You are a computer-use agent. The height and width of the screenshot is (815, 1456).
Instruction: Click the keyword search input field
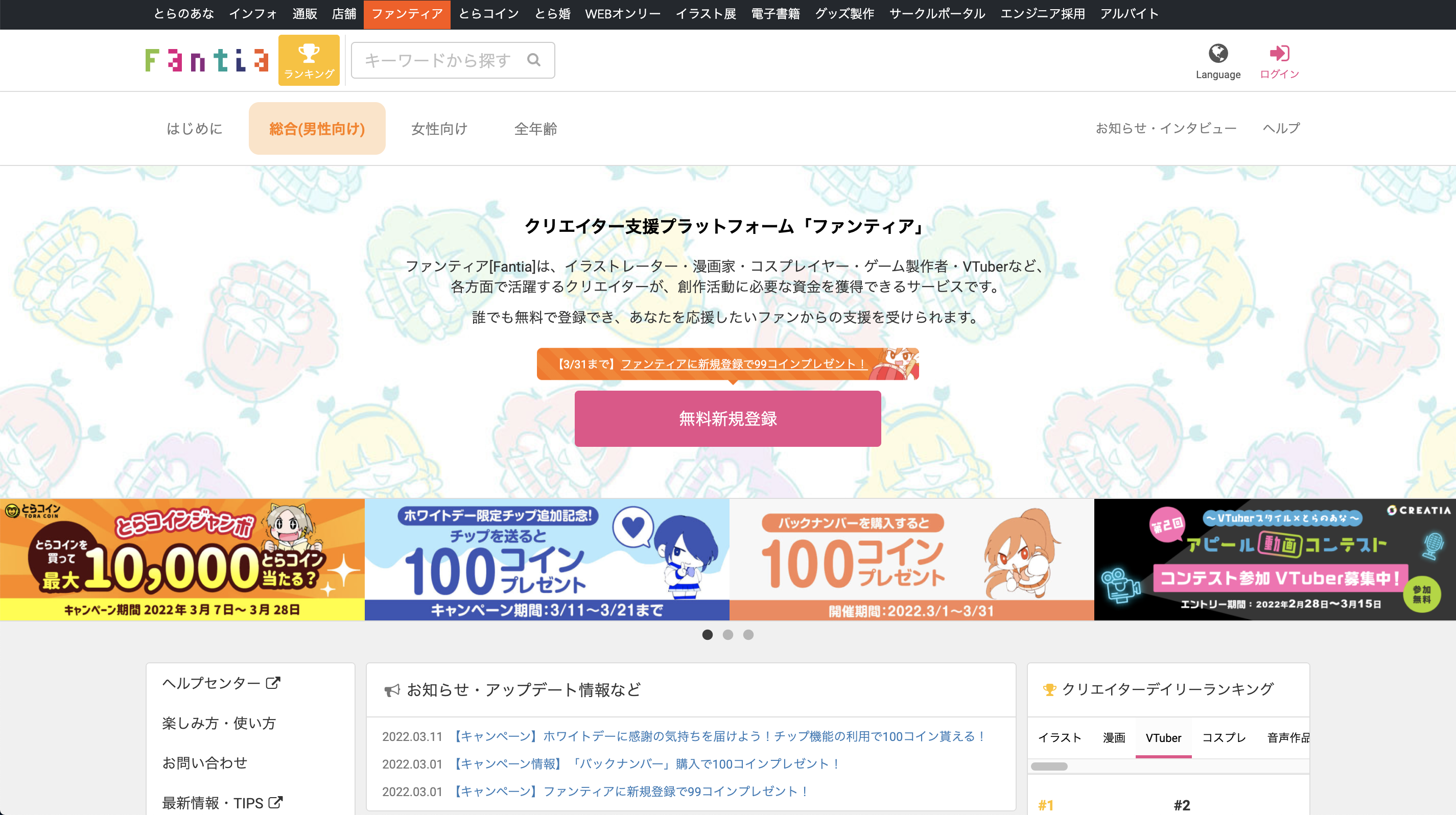tap(441, 59)
